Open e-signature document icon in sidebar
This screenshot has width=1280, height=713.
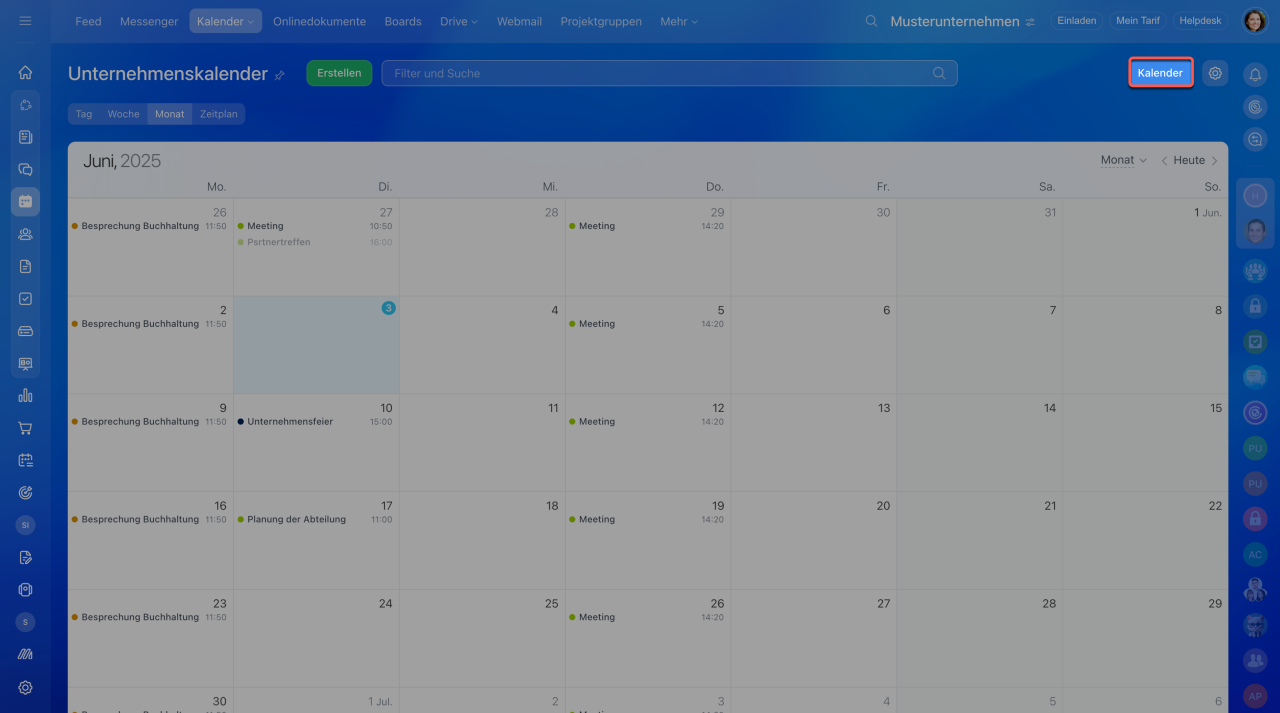click(x=25, y=557)
